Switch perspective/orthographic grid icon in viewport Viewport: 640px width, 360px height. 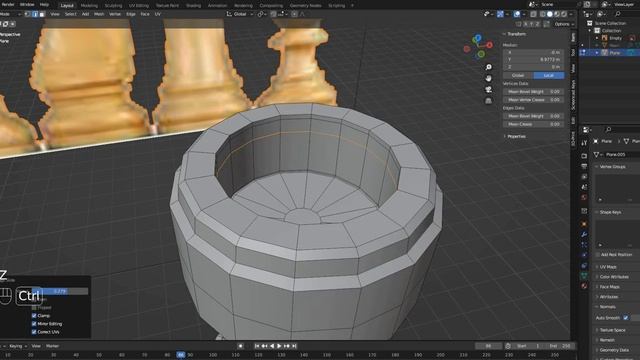(488, 100)
